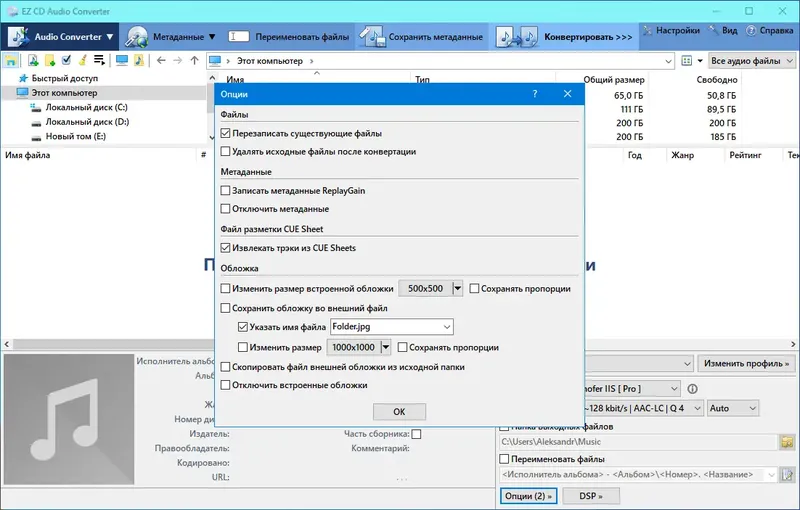Open the Audio Converter mode menu
This screenshot has height=510, width=800.
[x=61, y=37]
